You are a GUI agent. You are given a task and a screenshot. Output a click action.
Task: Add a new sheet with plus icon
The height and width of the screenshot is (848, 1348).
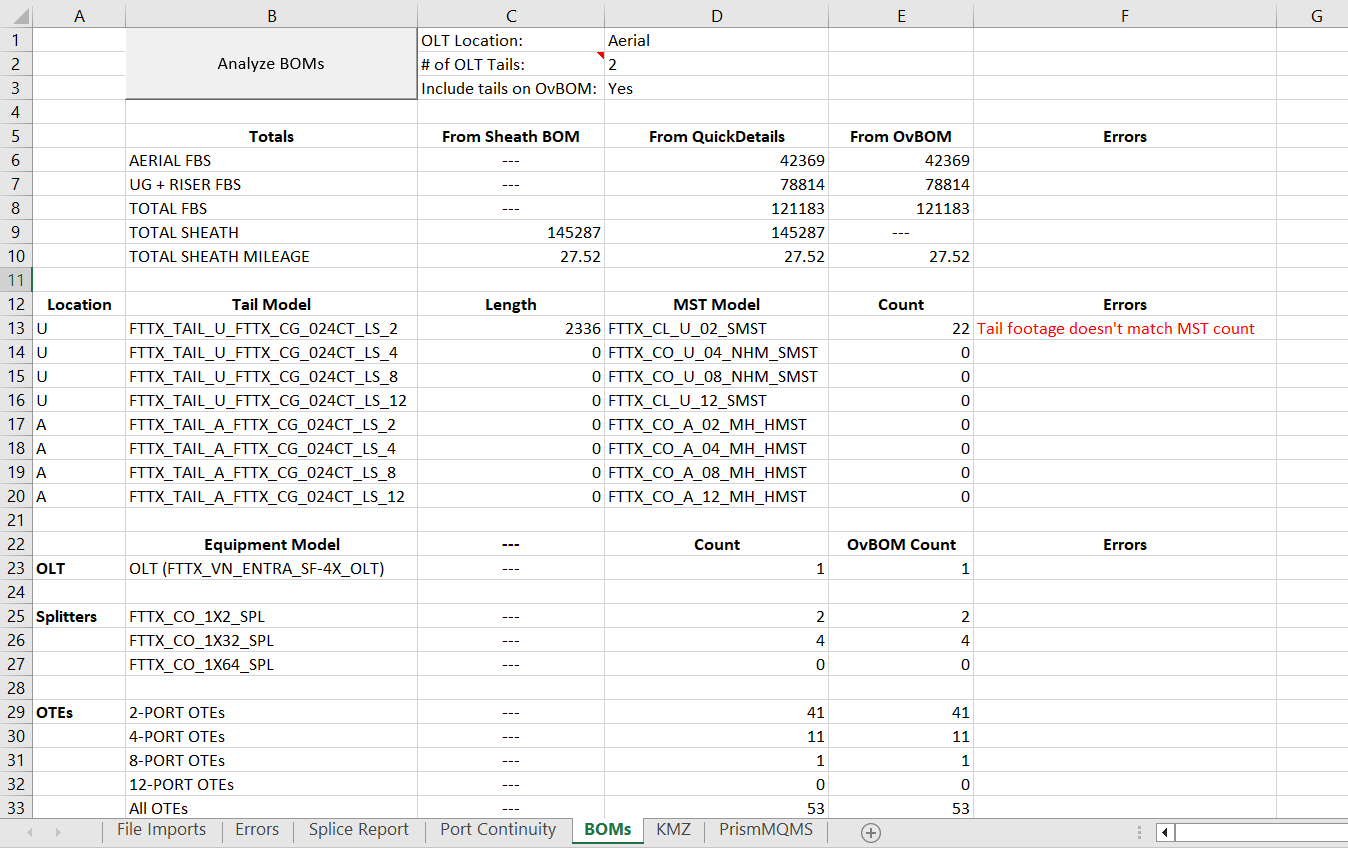tap(871, 832)
